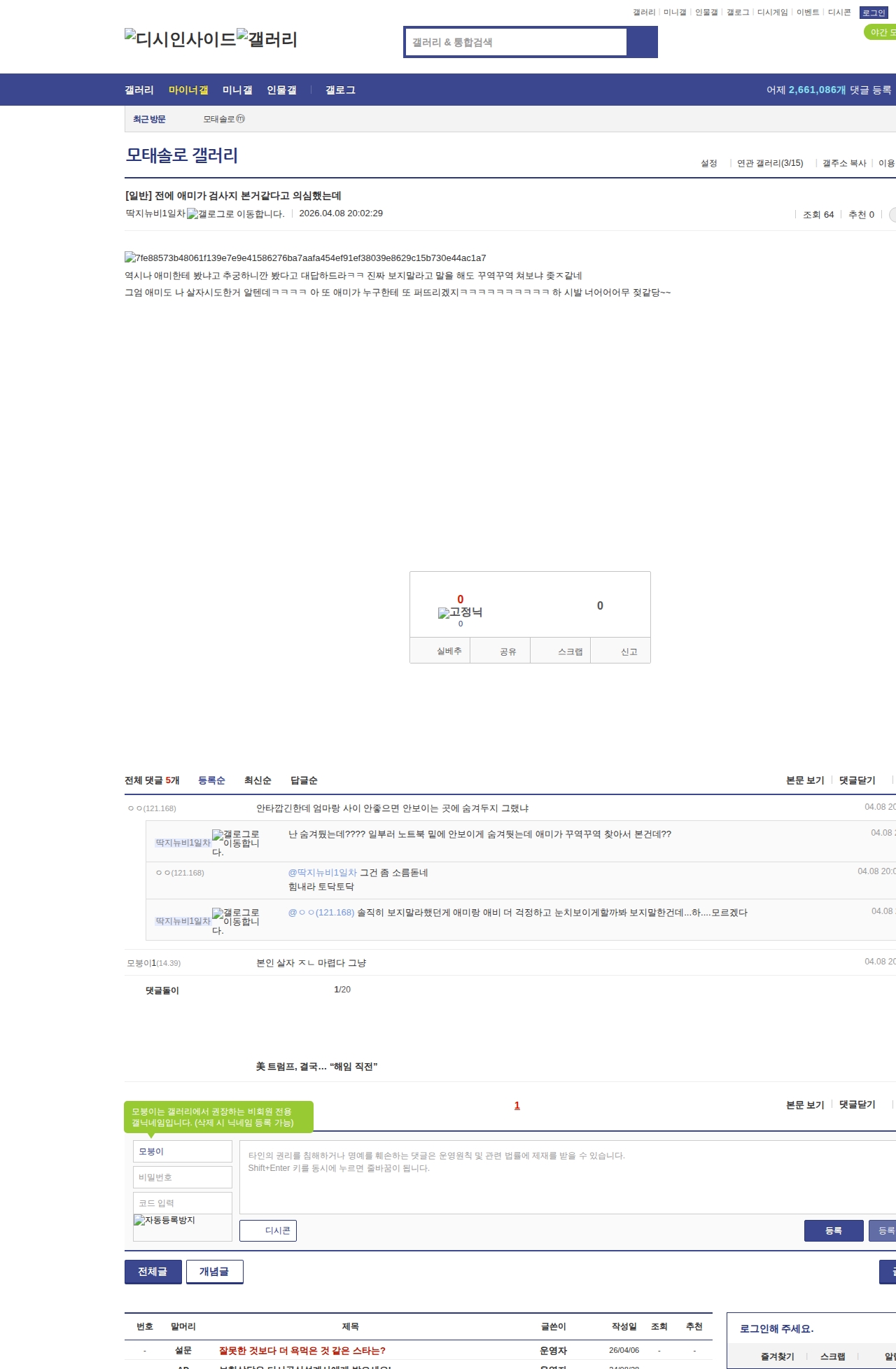This screenshot has height=1369, width=896.
Task: Click 댓글닫기 above the comment list
Action: [857, 780]
